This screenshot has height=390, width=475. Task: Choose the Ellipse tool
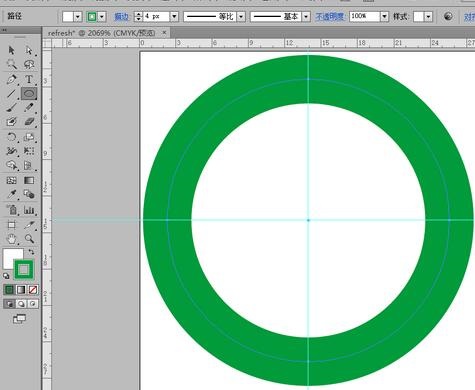coord(29,94)
